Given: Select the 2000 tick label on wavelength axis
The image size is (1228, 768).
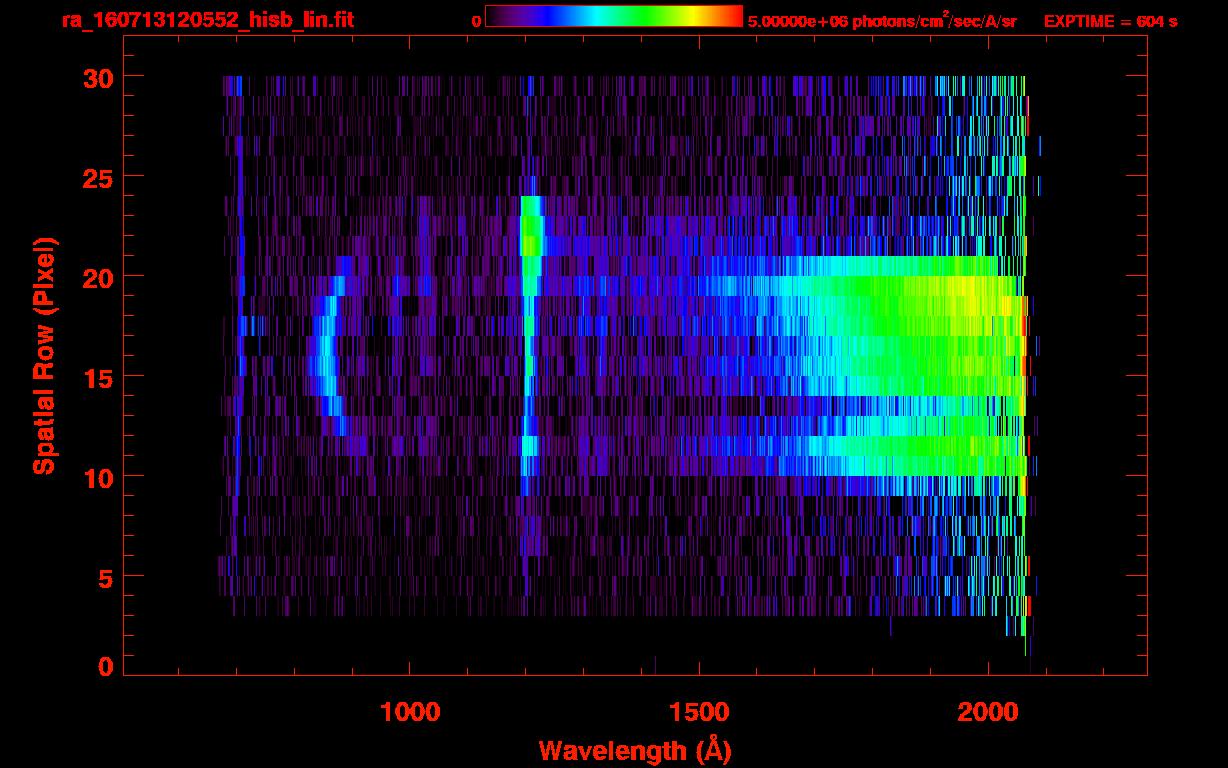Looking at the screenshot, I should tap(987, 711).
